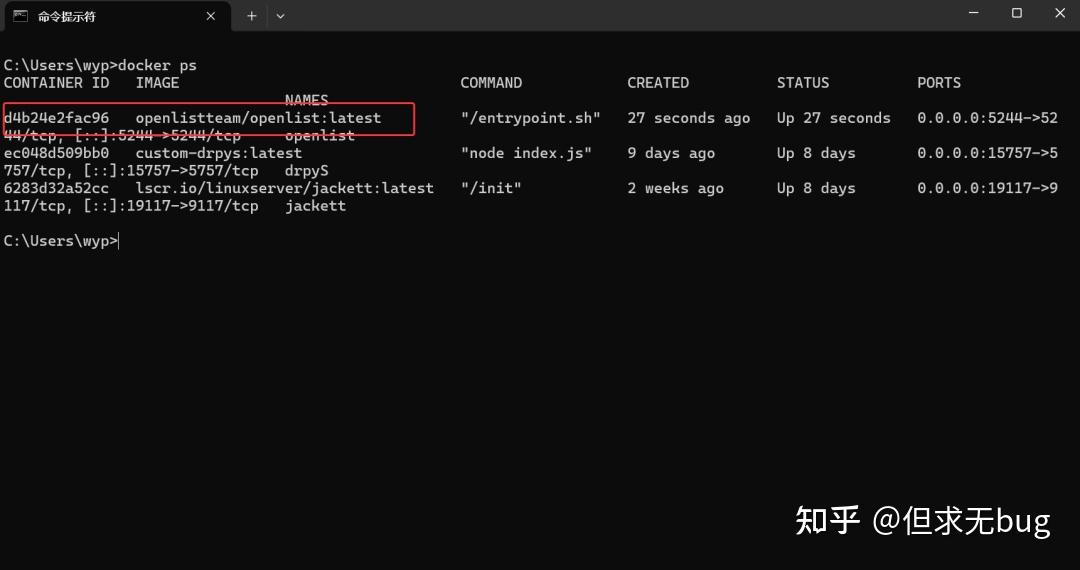Close the 命令提示符 tab
This screenshot has height=570, width=1080.
point(211,16)
